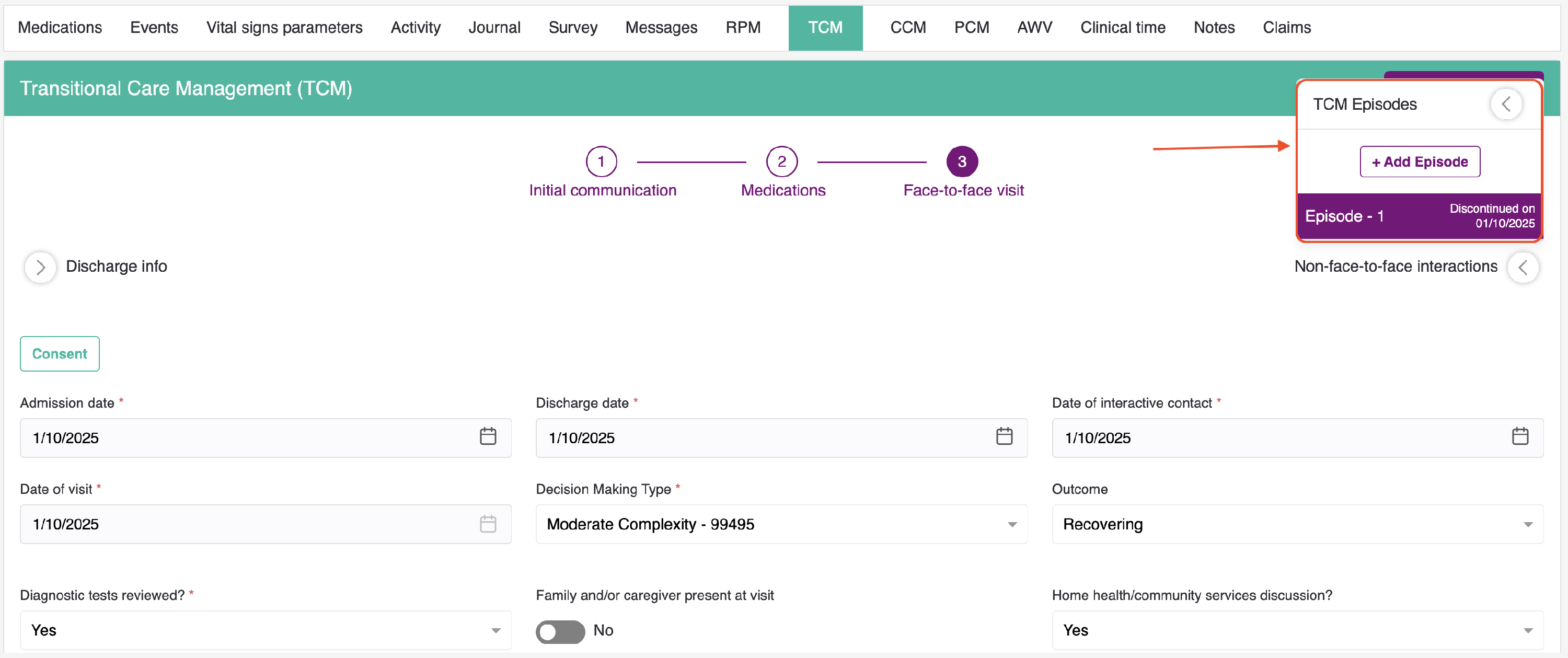
Task: Switch to the CCM tab
Action: click(x=907, y=27)
